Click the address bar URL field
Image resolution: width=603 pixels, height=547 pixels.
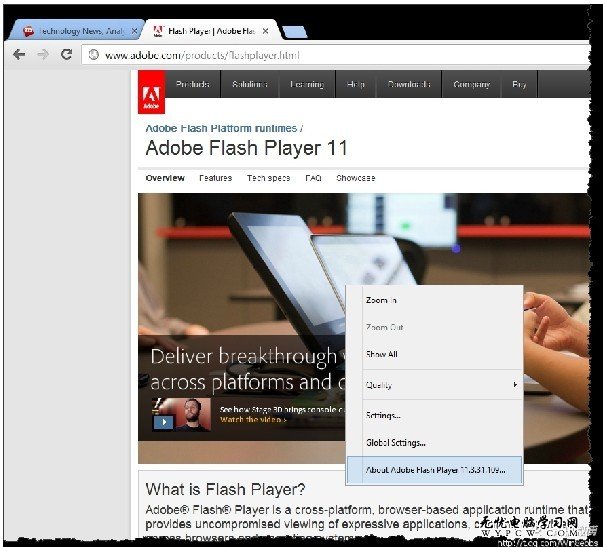click(x=338, y=55)
